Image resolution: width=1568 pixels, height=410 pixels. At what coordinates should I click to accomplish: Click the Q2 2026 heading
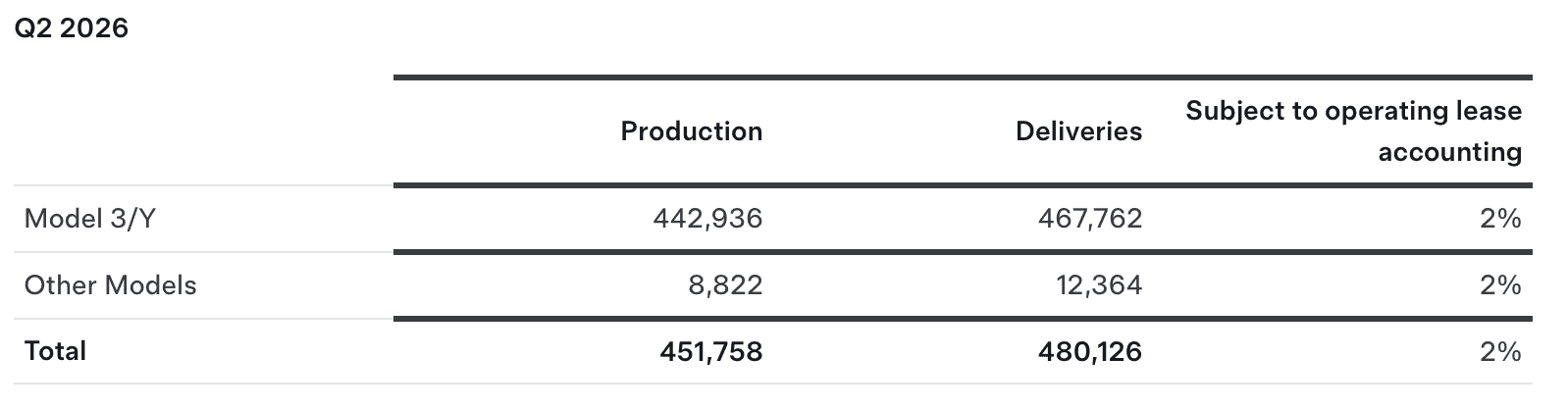point(72,28)
